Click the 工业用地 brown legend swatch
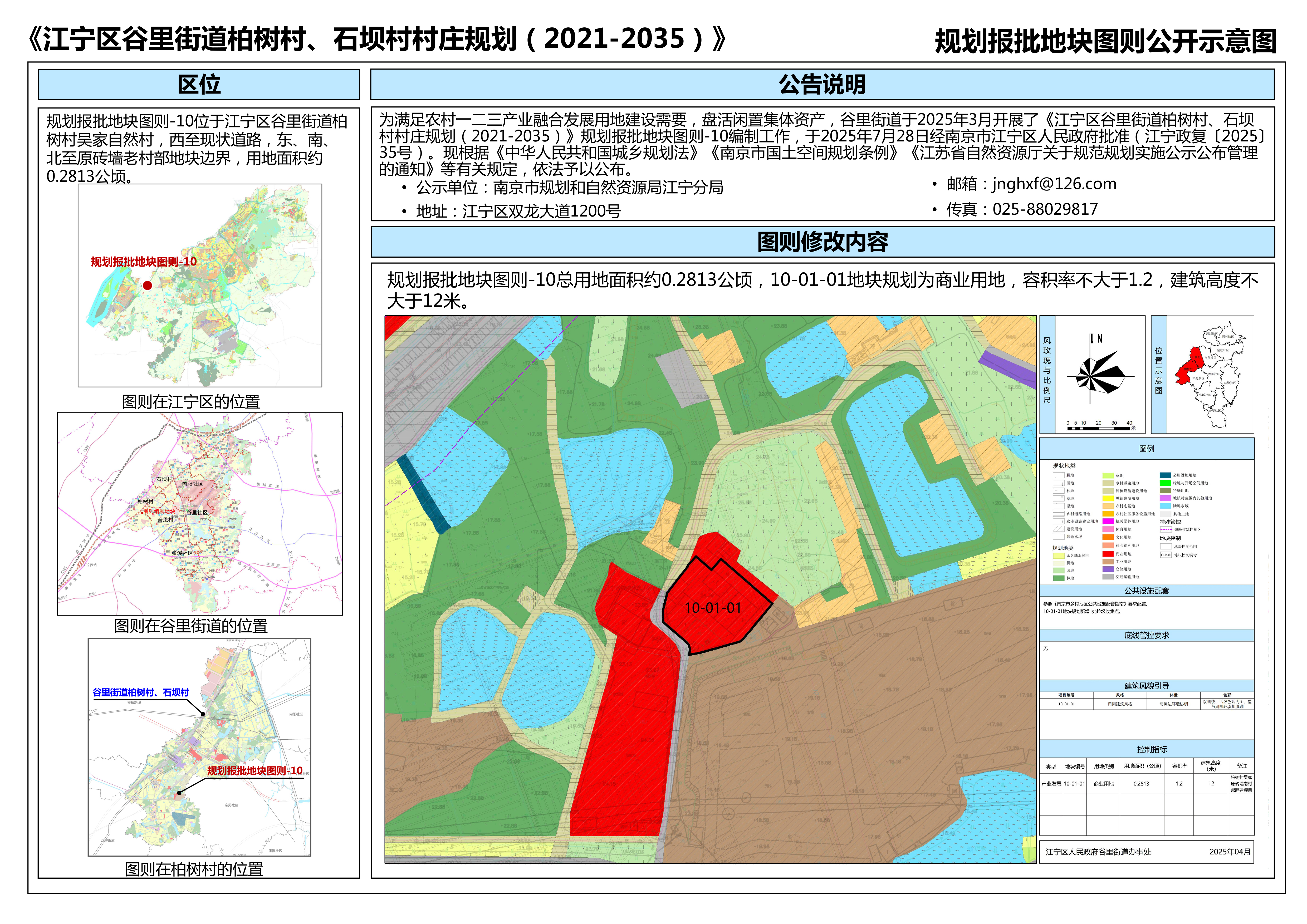The image size is (1307, 924). click(x=1108, y=562)
